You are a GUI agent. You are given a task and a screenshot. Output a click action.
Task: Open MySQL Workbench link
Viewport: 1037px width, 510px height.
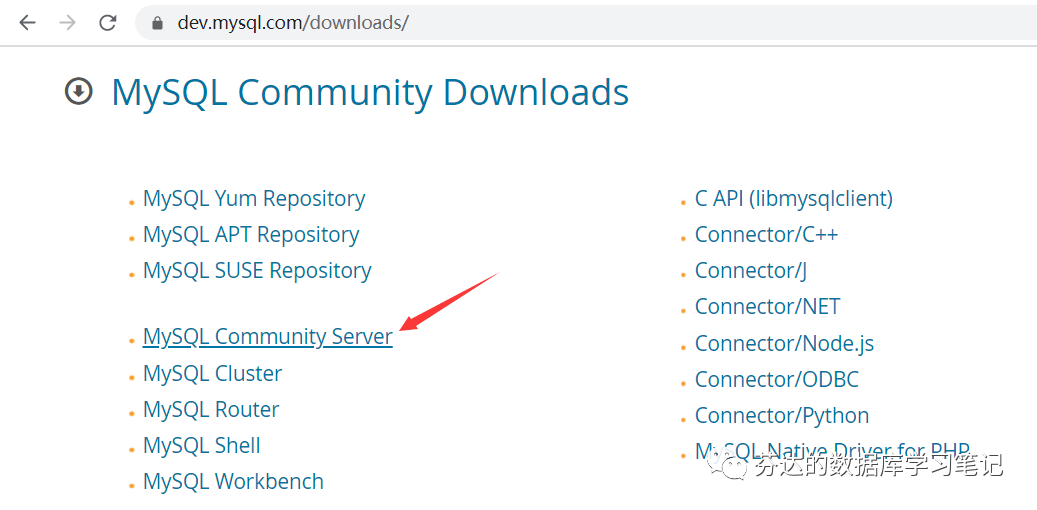(x=233, y=482)
